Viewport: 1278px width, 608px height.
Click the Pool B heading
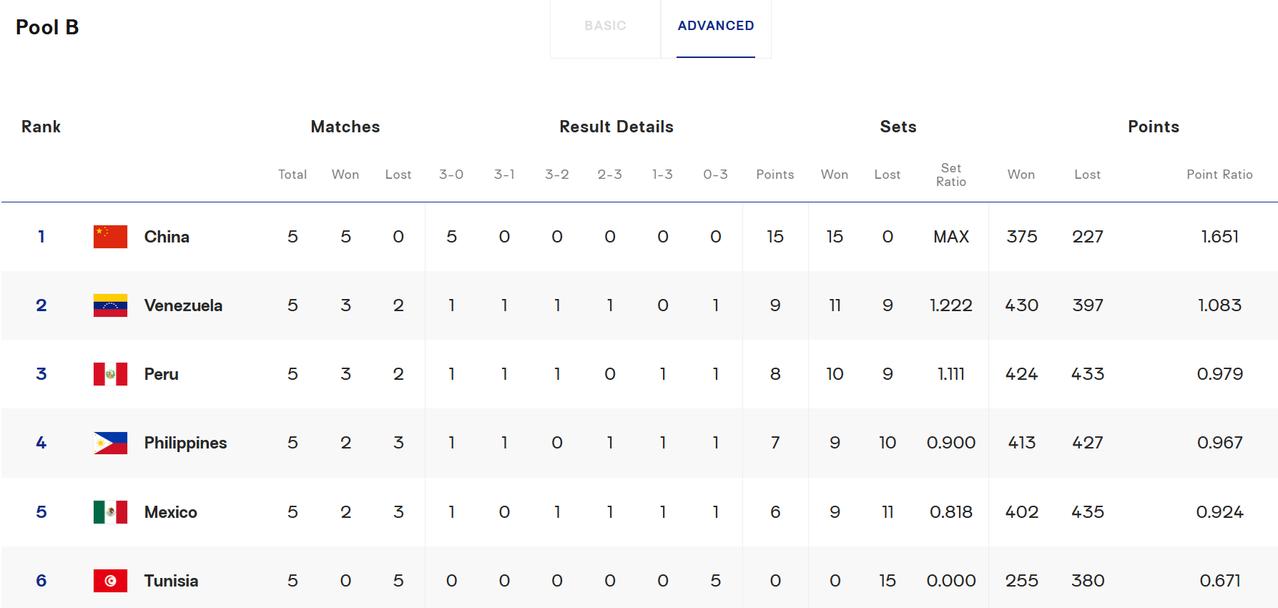tap(47, 27)
